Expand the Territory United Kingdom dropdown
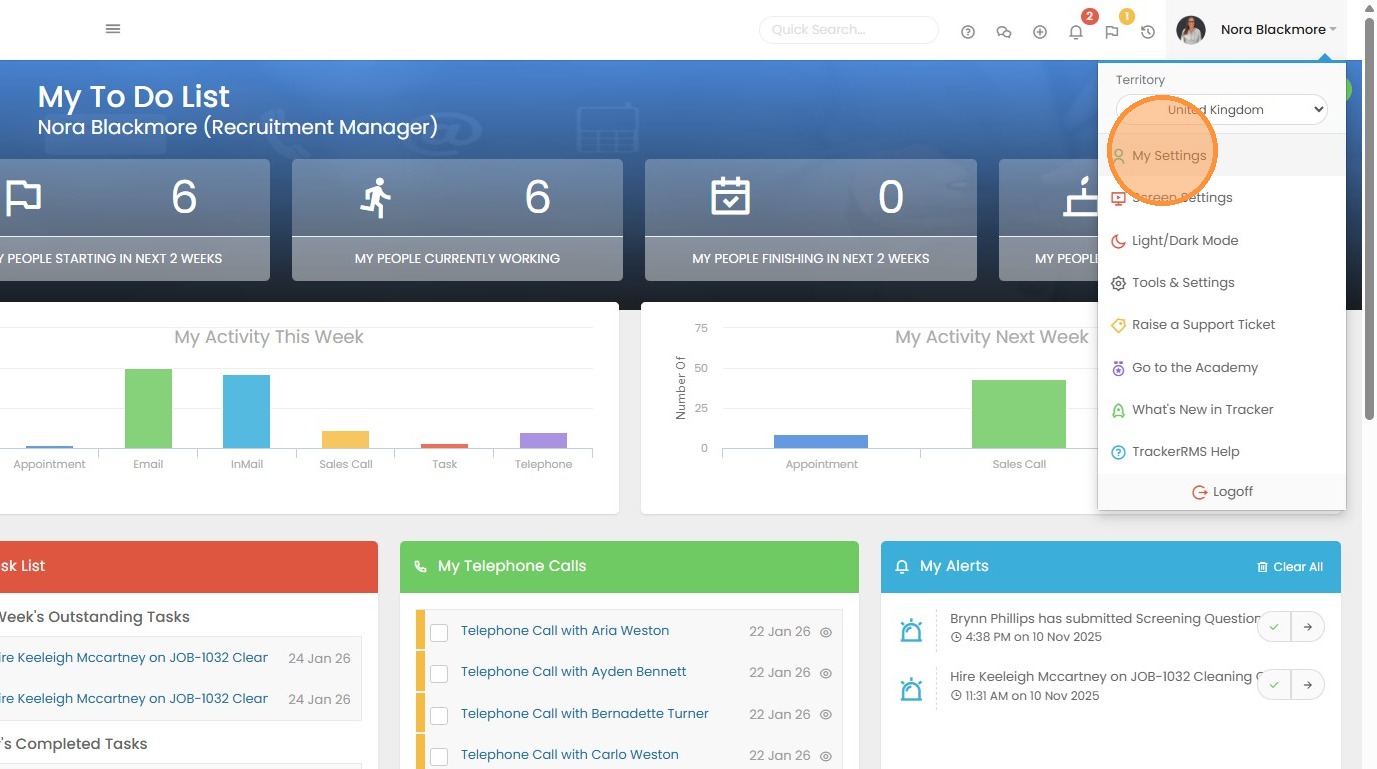Image resolution: width=1377 pixels, height=769 pixels. (x=1222, y=110)
